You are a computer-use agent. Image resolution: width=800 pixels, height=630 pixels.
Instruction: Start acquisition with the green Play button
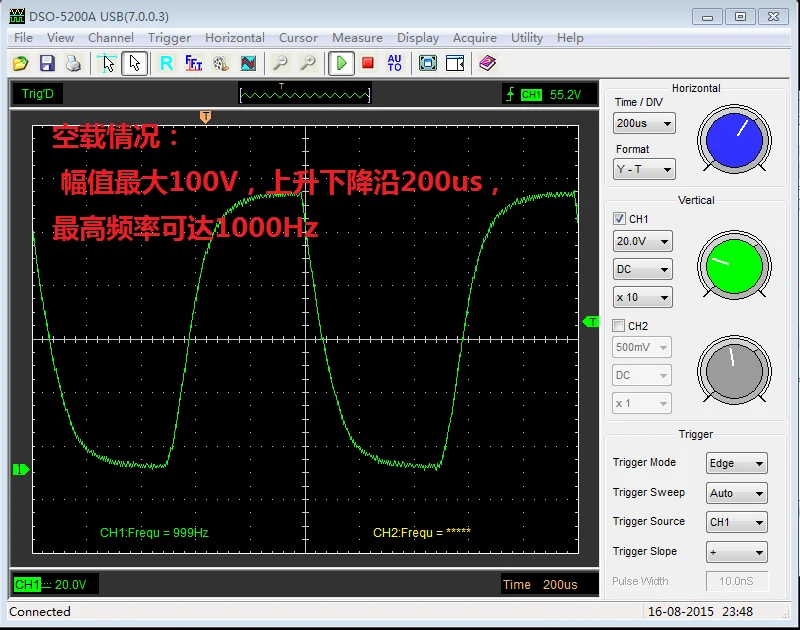[341, 62]
